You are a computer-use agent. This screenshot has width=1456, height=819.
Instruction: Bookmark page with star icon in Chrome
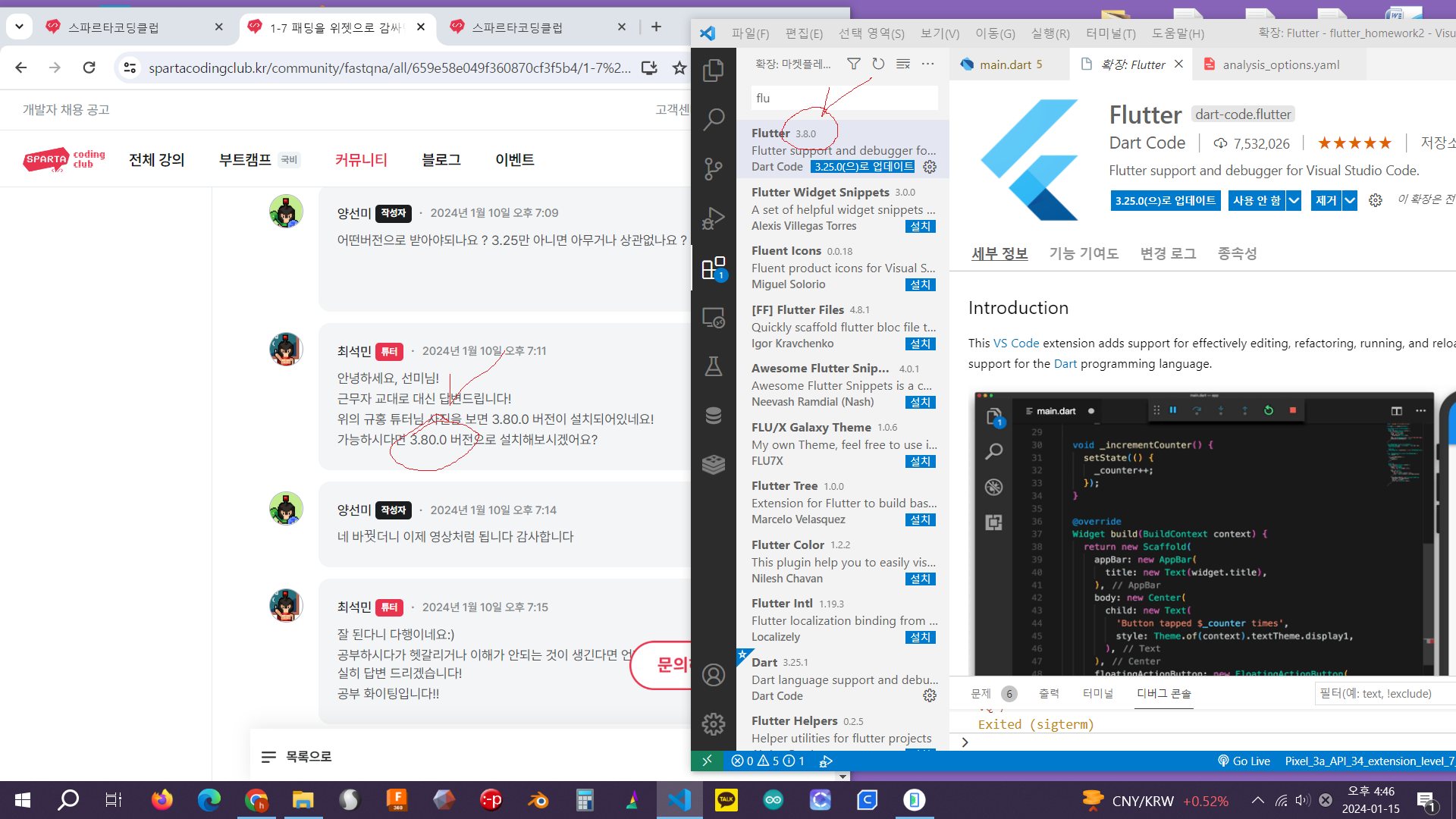coord(679,68)
